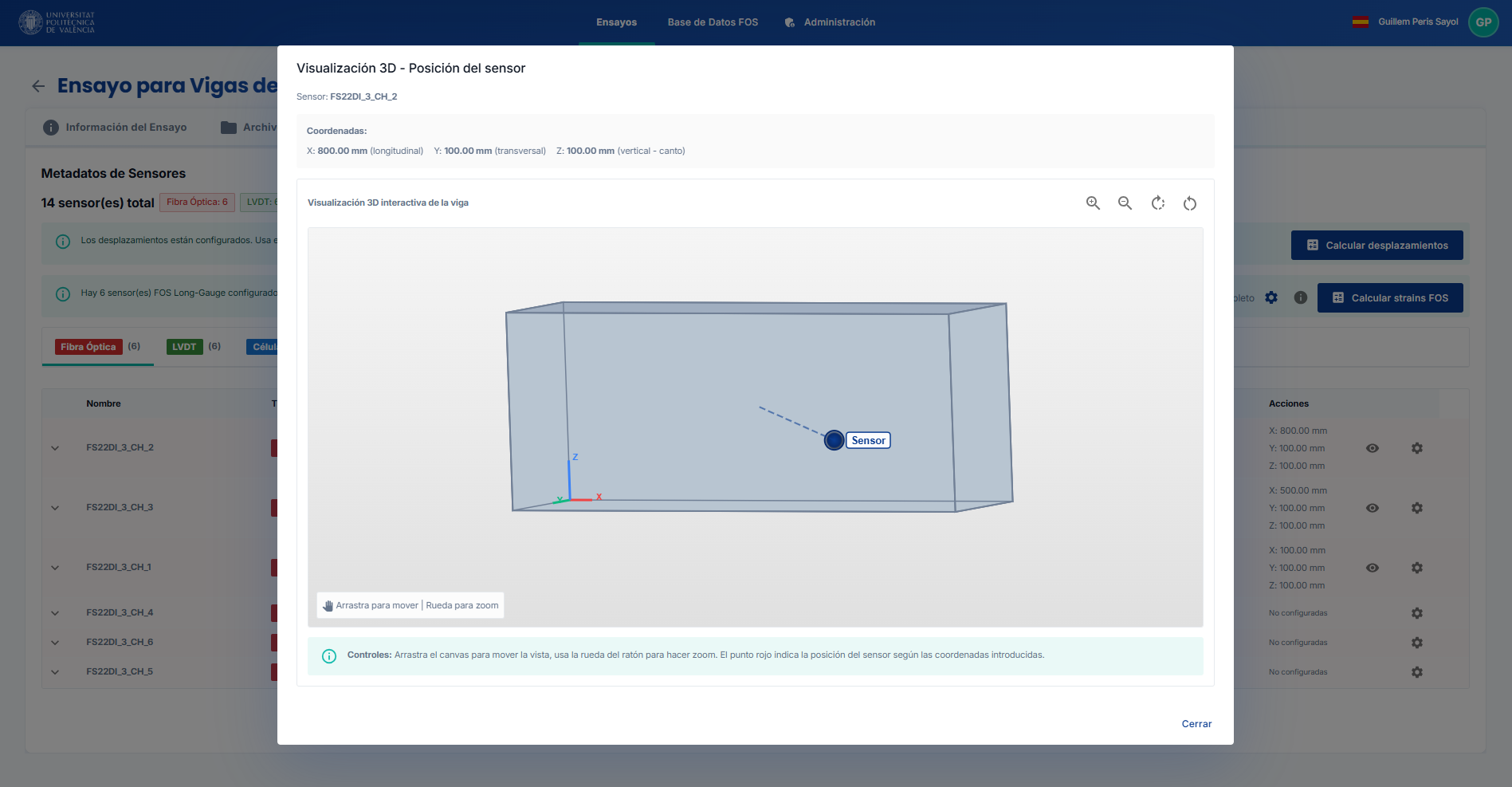Open settings gear next to Calcular strains FOS
This screenshot has height=787, width=1512.
coord(1272,297)
